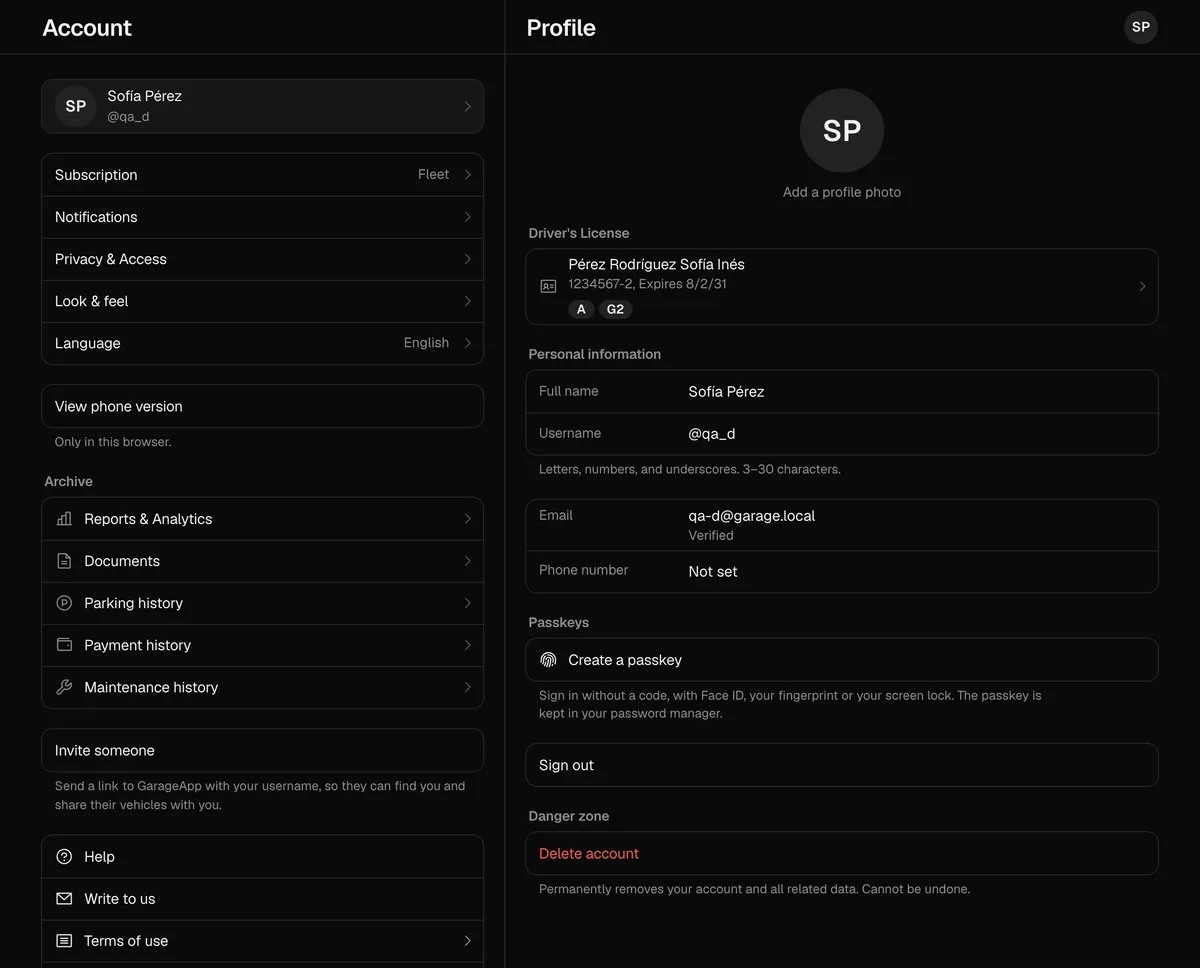Image resolution: width=1200 pixels, height=968 pixels.
Task: Click the Invite someone button
Action: pyautogui.click(x=262, y=750)
